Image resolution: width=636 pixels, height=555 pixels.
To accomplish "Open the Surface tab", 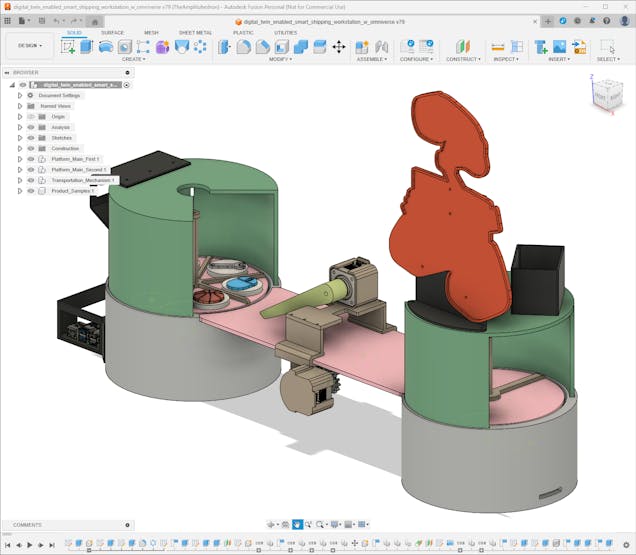I will tap(112, 32).
